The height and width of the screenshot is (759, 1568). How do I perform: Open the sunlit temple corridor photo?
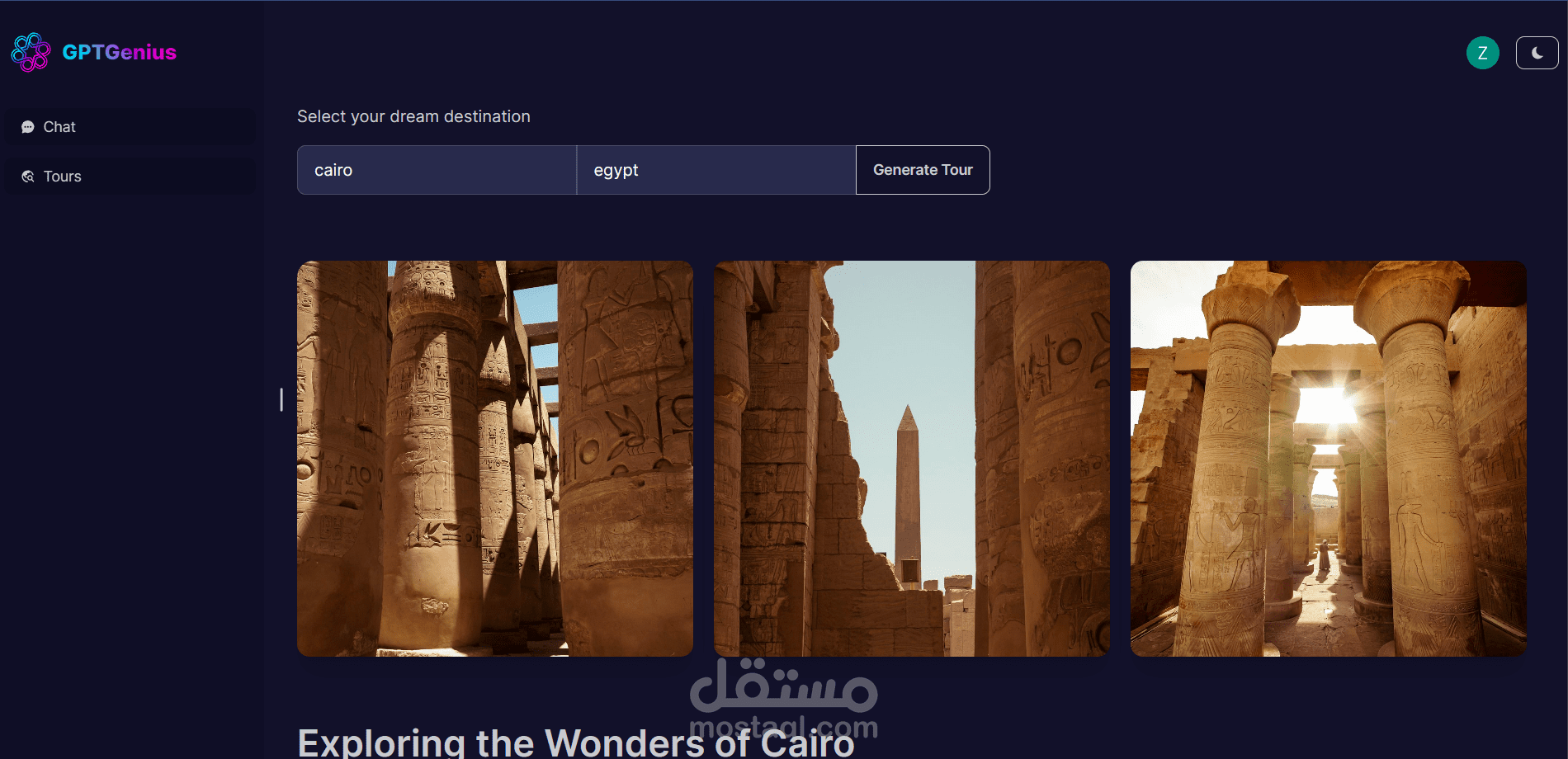point(1329,459)
